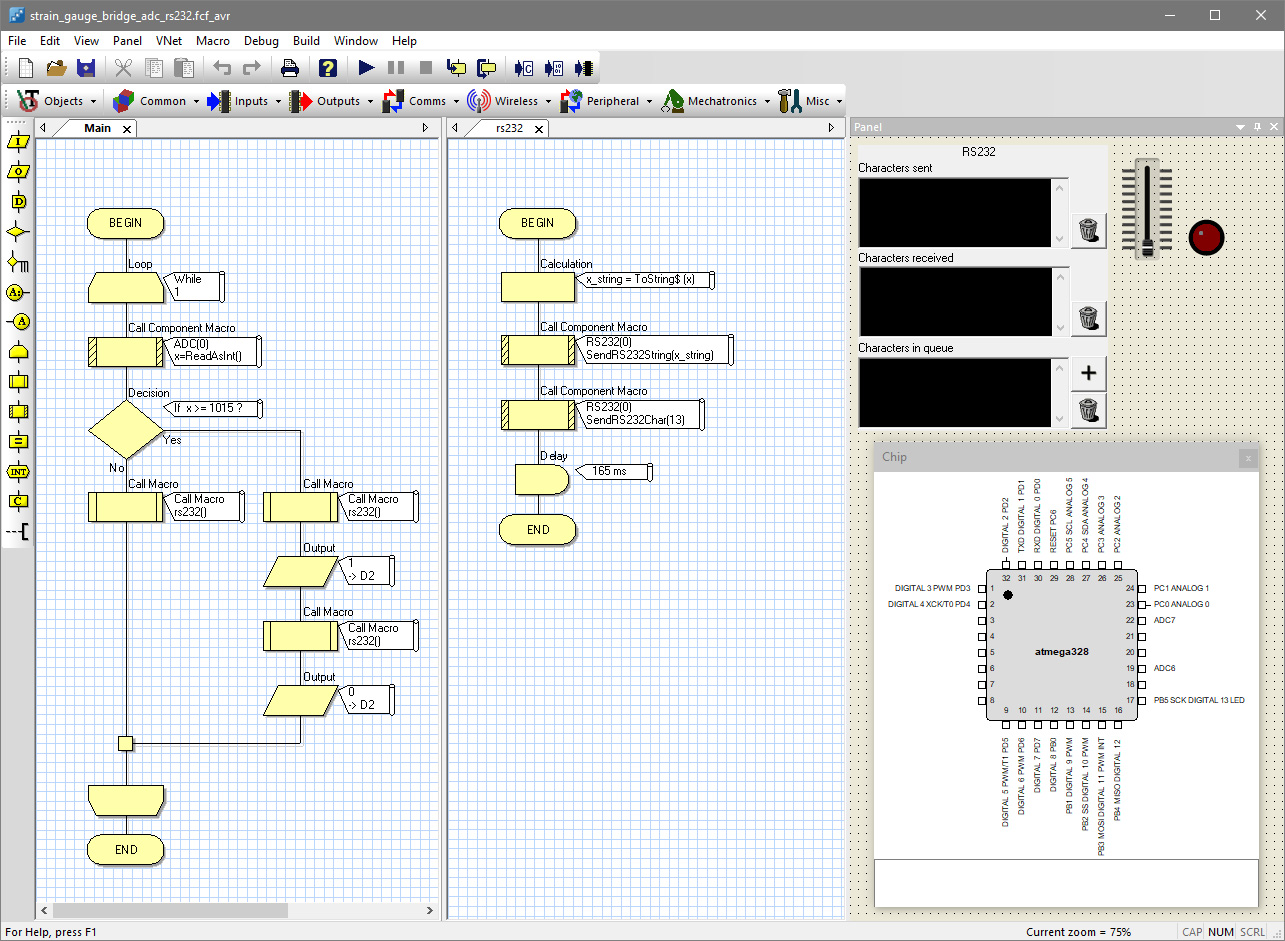Click the plus button beside Characters in queue
Image resolution: width=1285 pixels, height=941 pixels.
tap(1088, 374)
